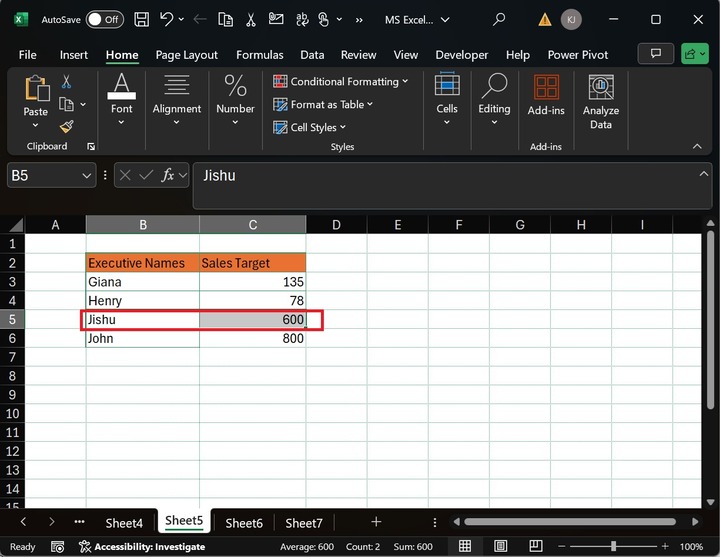Click Accessibility: Investigate in status bar

(x=142, y=546)
